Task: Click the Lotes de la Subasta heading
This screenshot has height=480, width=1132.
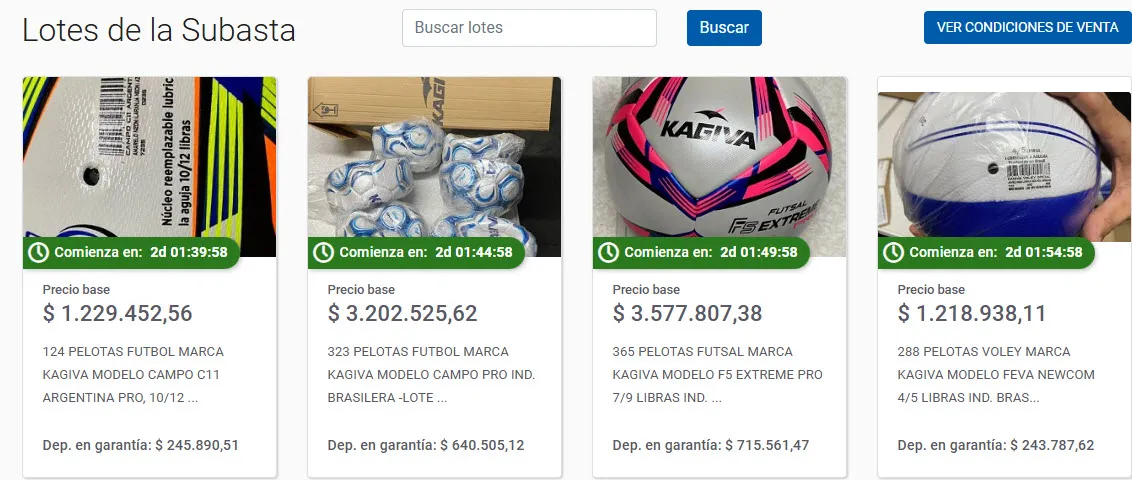Action: click(x=159, y=30)
